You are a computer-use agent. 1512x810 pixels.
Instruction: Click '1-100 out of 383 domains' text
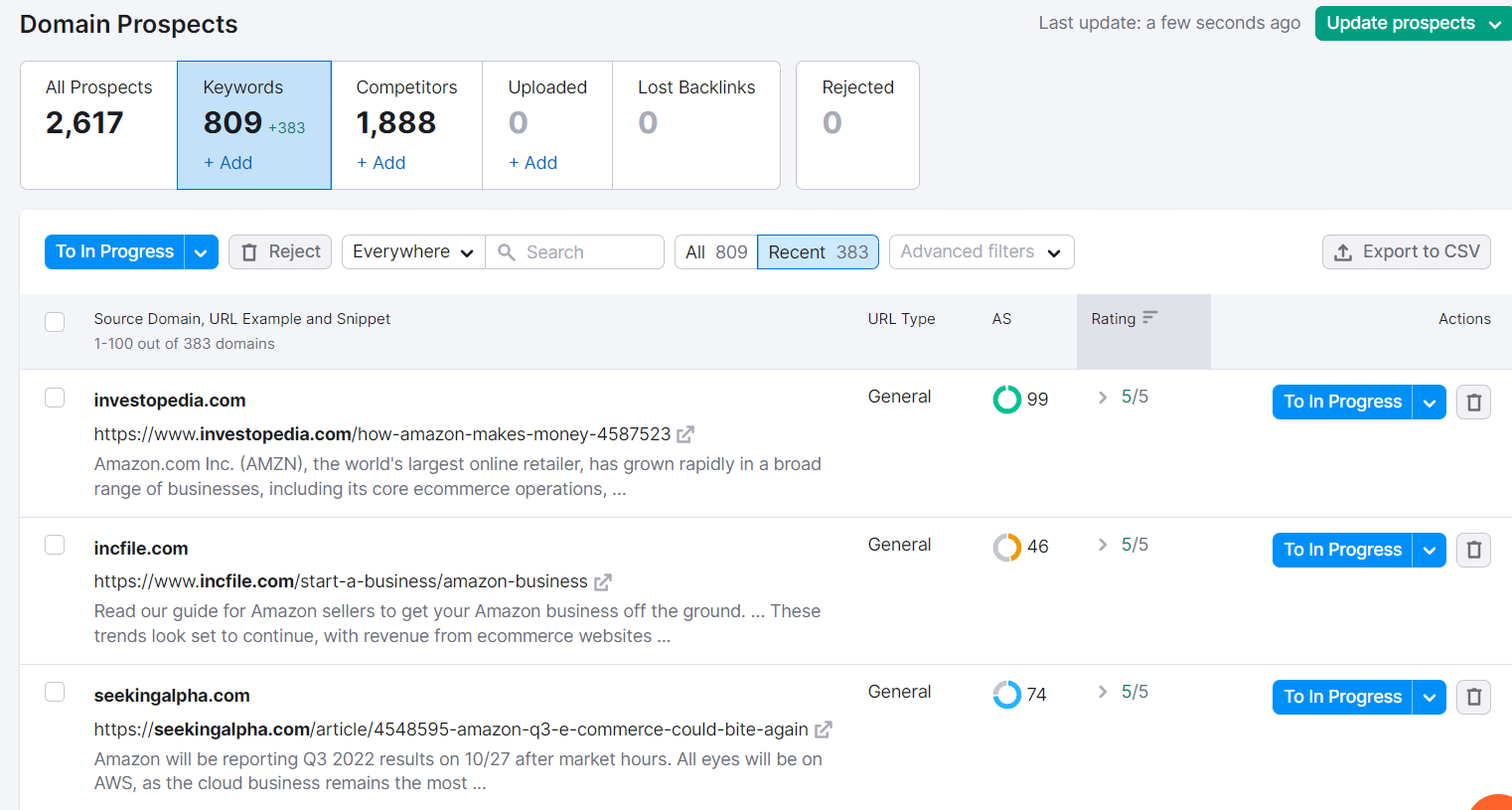[185, 344]
